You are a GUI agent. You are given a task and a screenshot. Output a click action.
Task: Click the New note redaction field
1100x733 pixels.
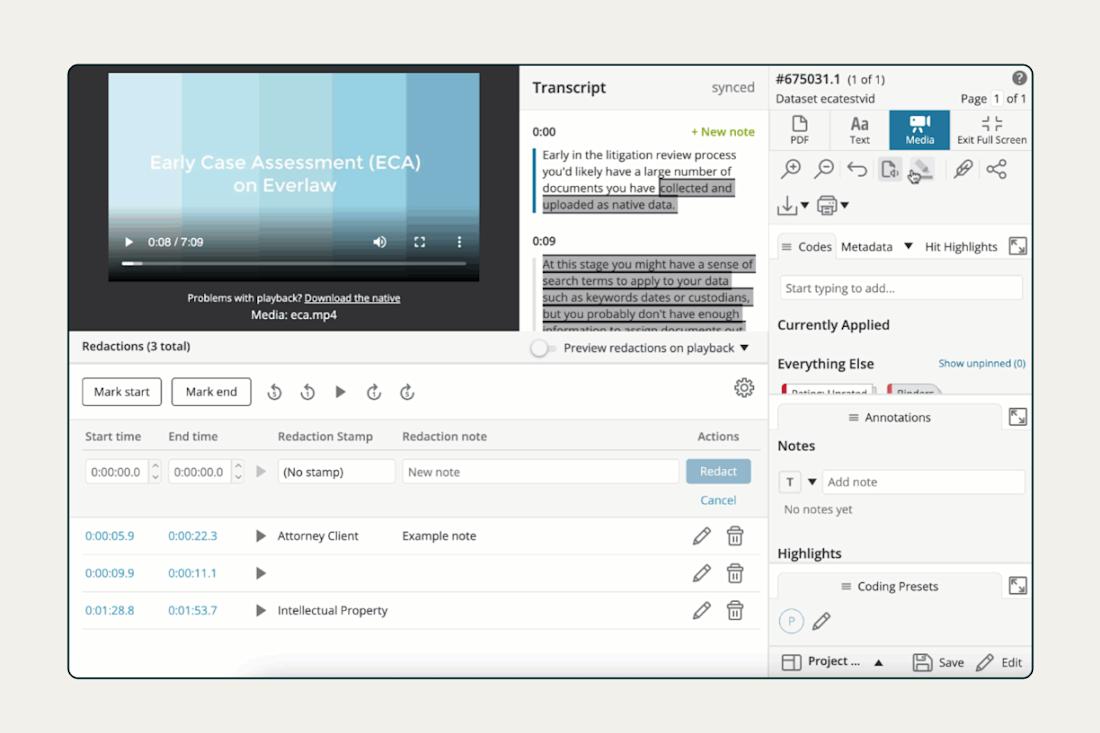pos(540,472)
